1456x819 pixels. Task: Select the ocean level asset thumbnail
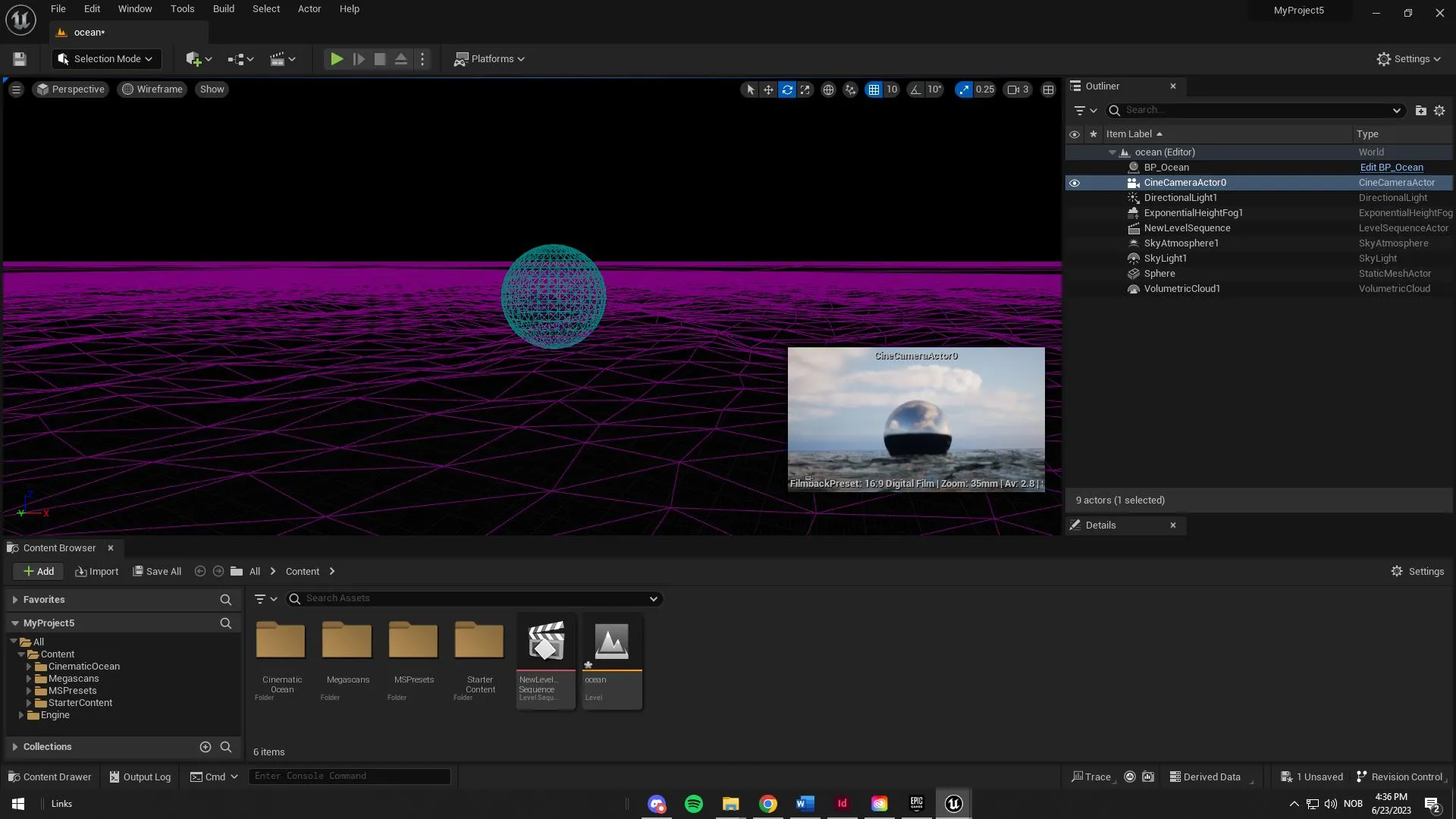tap(612, 661)
